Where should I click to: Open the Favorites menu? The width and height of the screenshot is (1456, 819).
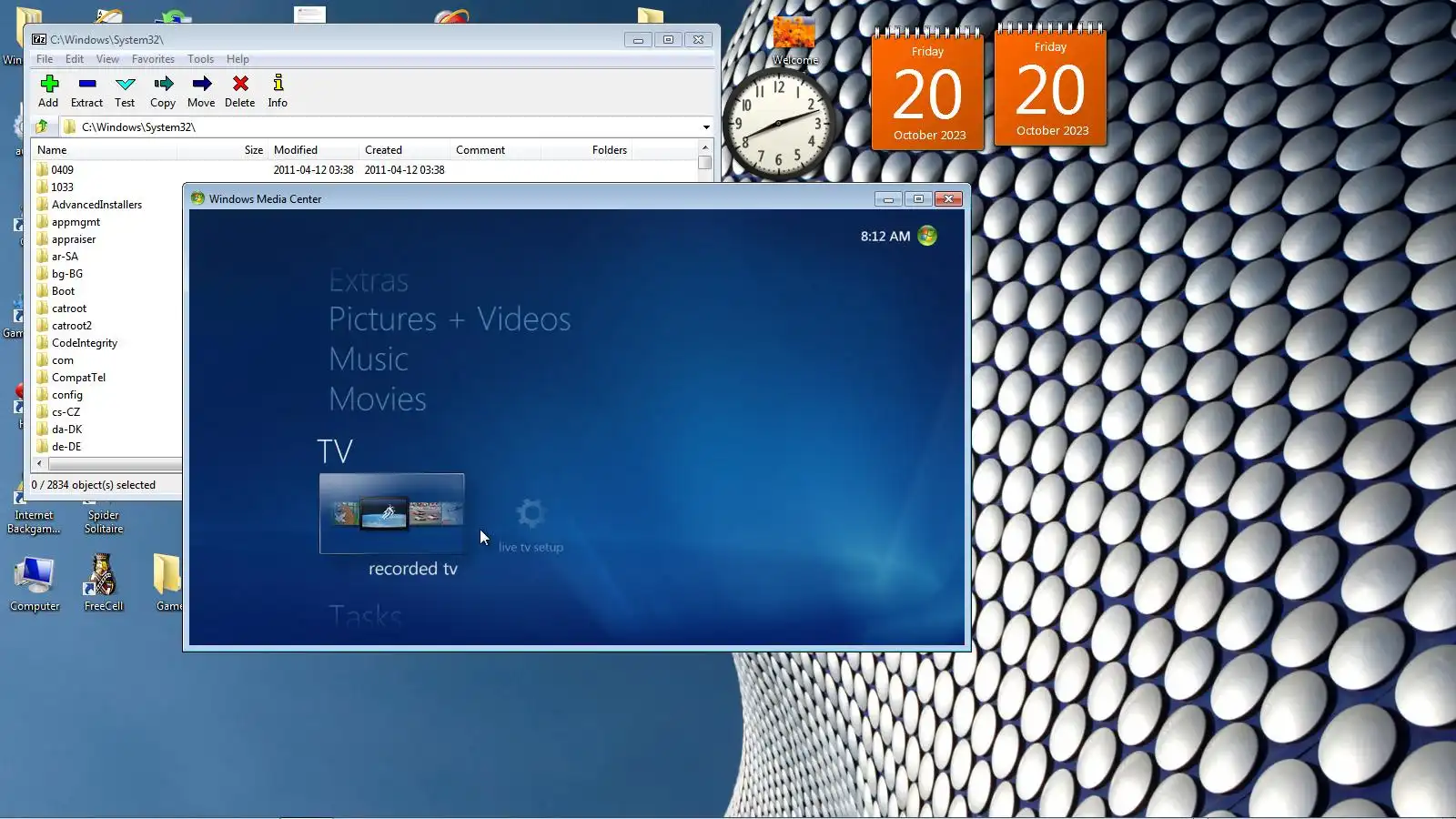click(x=153, y=59)
